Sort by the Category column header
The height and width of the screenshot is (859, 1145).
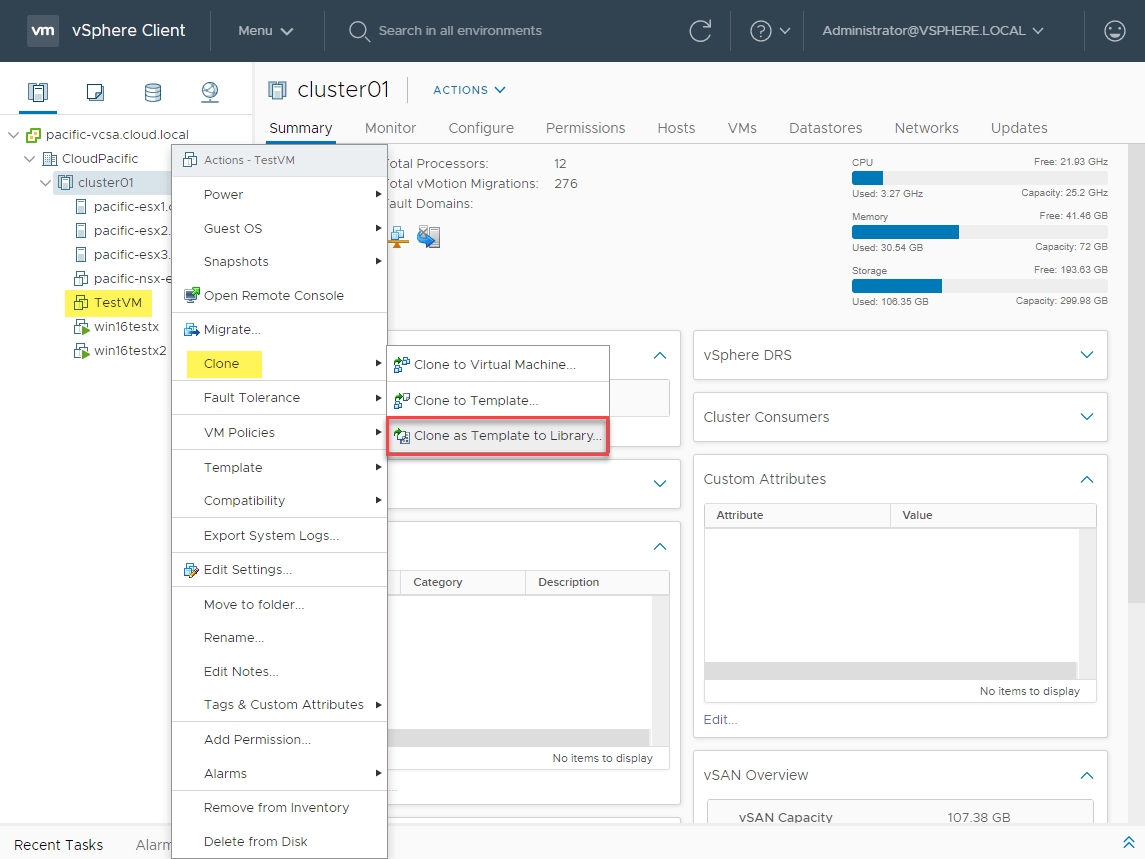(x=462, y=582)
